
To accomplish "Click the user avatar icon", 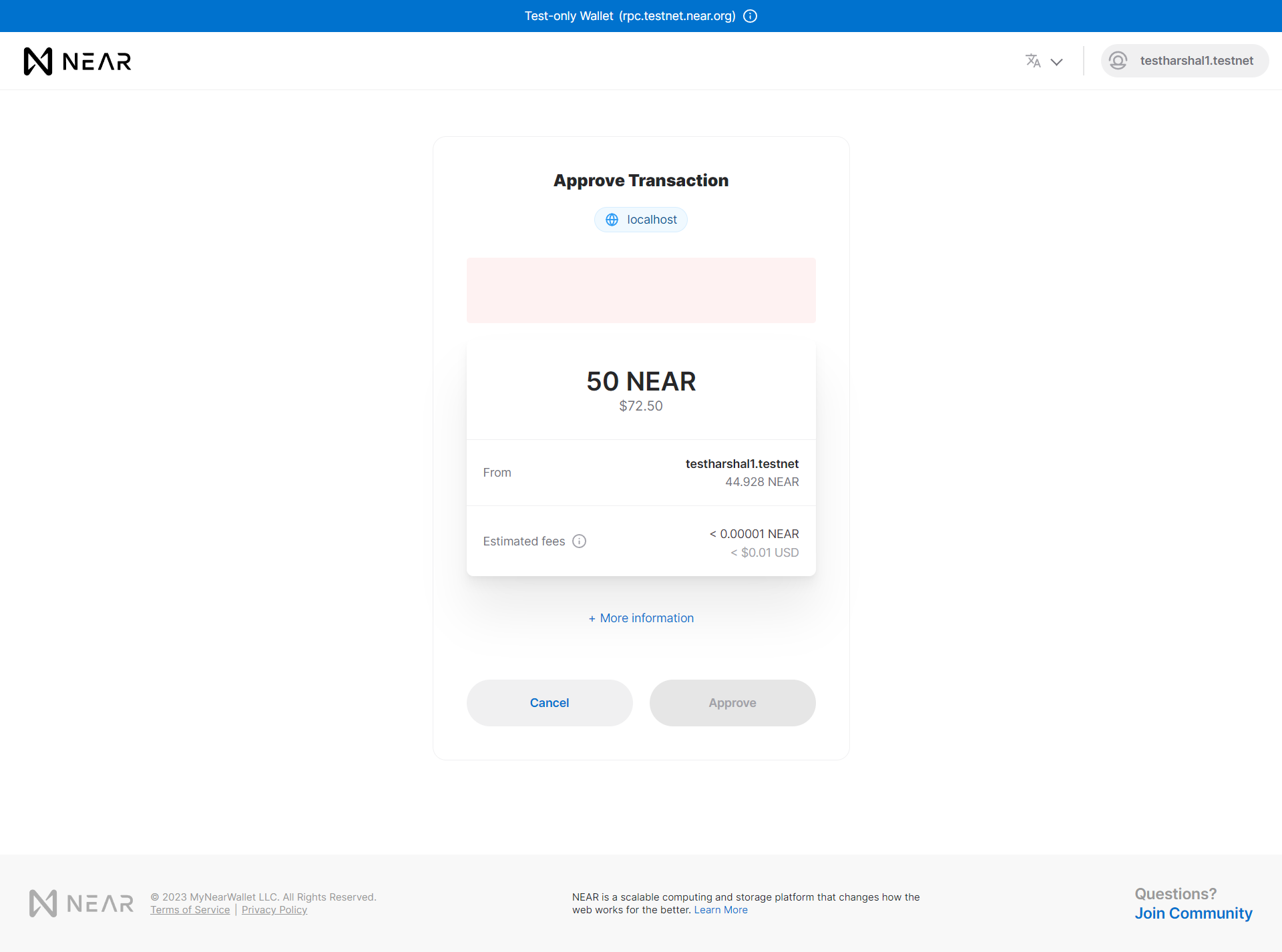I will click(1118, 61).
